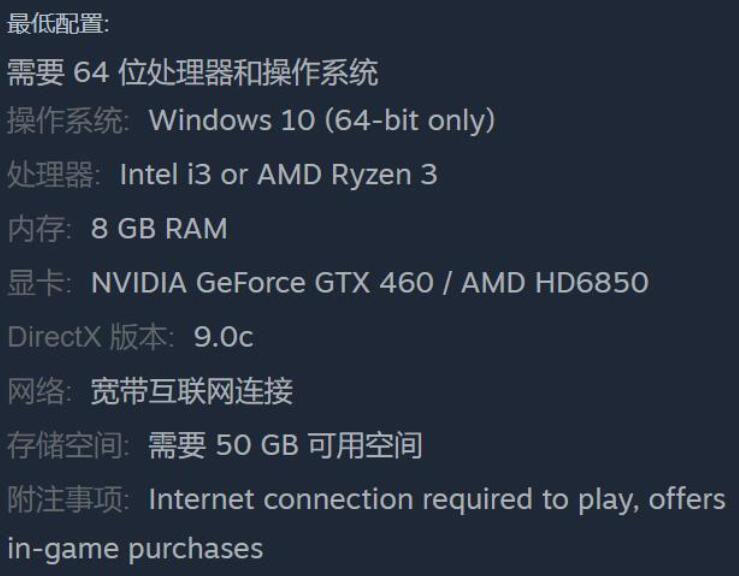
Task: Select the Windows 10 (64-bit only) text
Action: tap(322, 121)
